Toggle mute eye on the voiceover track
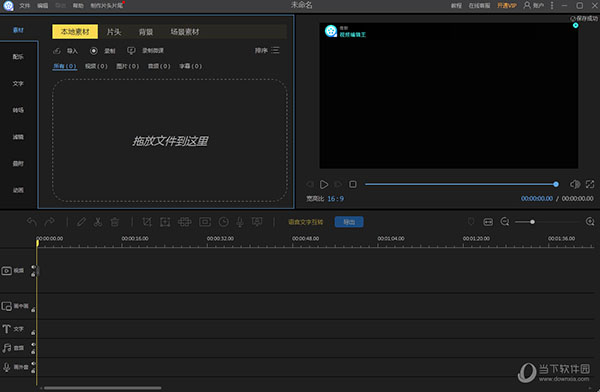The image size is (600, 392). [33, 363]
